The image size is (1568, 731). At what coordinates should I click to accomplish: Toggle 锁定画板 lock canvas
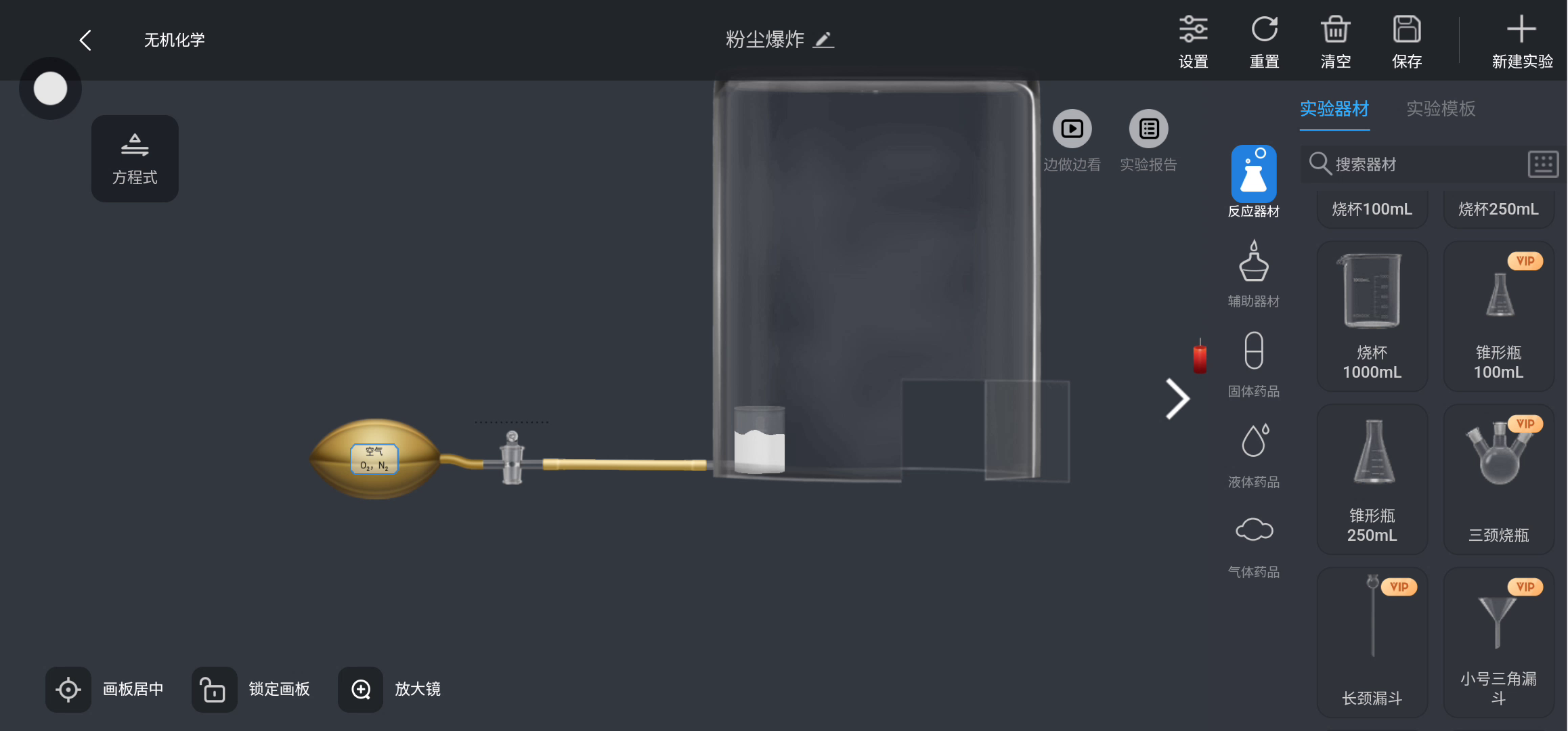coord(214,689)
